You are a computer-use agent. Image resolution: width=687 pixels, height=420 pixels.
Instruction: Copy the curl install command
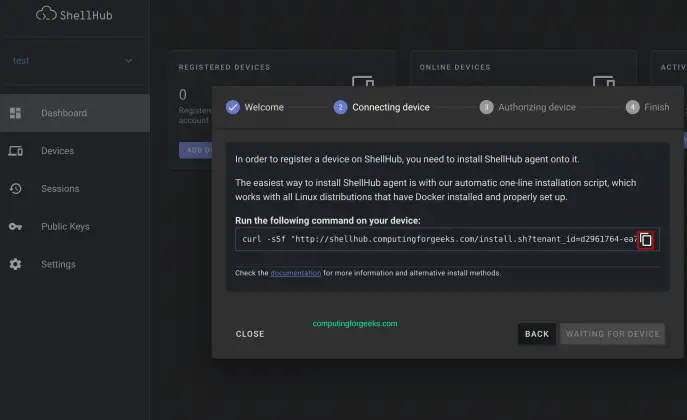point(646,240)
